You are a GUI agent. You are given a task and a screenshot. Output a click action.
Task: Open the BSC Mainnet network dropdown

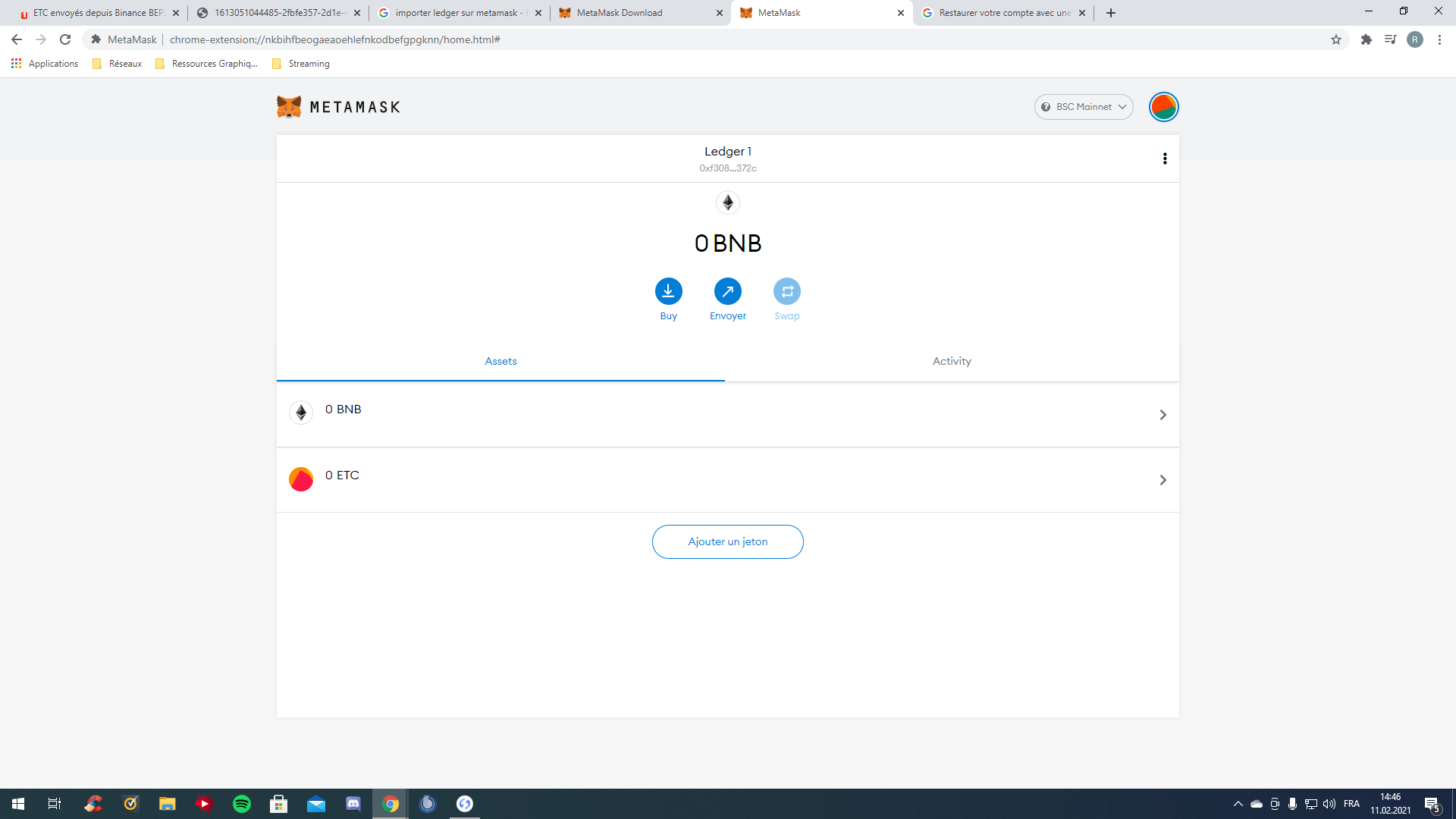1083,107
